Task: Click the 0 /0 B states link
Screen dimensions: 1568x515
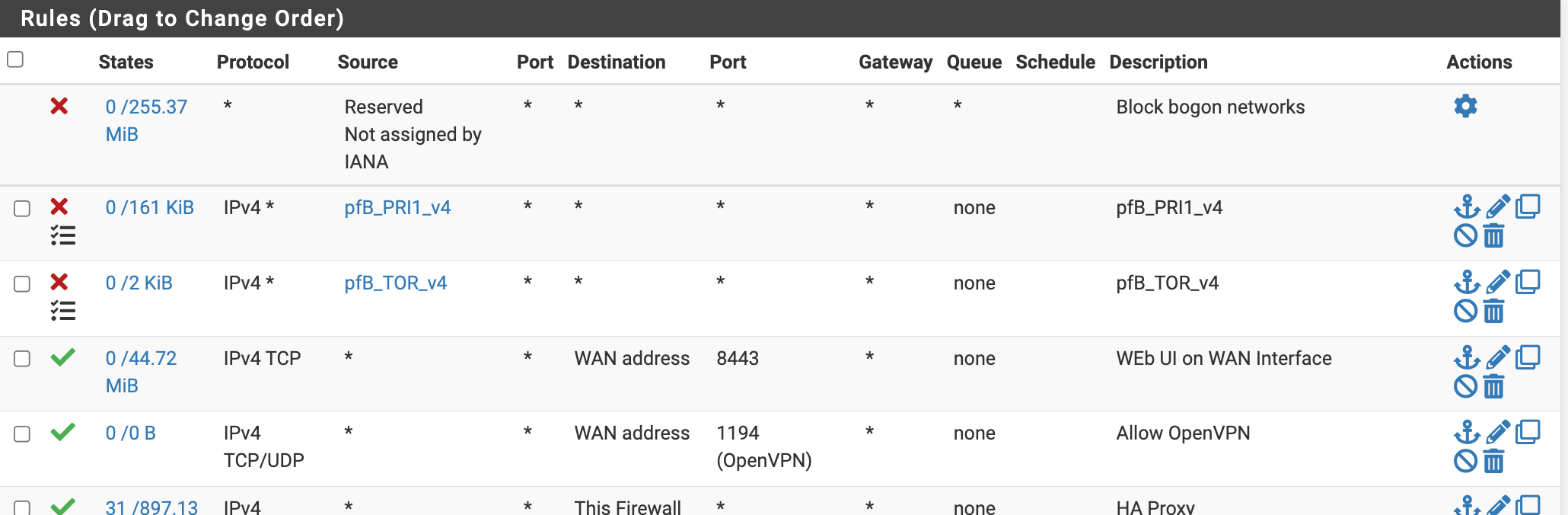Action: point(130,433)
